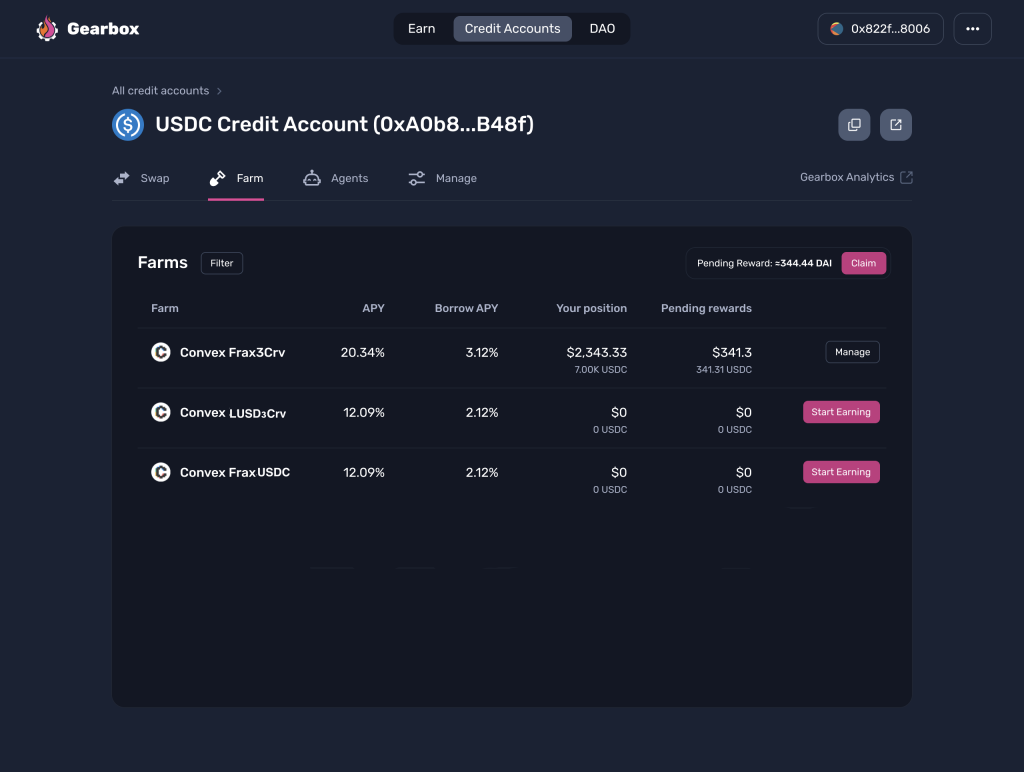Click the Filter button in Farms
This screenshot has height=772, width=1024.
click(222, 263)
